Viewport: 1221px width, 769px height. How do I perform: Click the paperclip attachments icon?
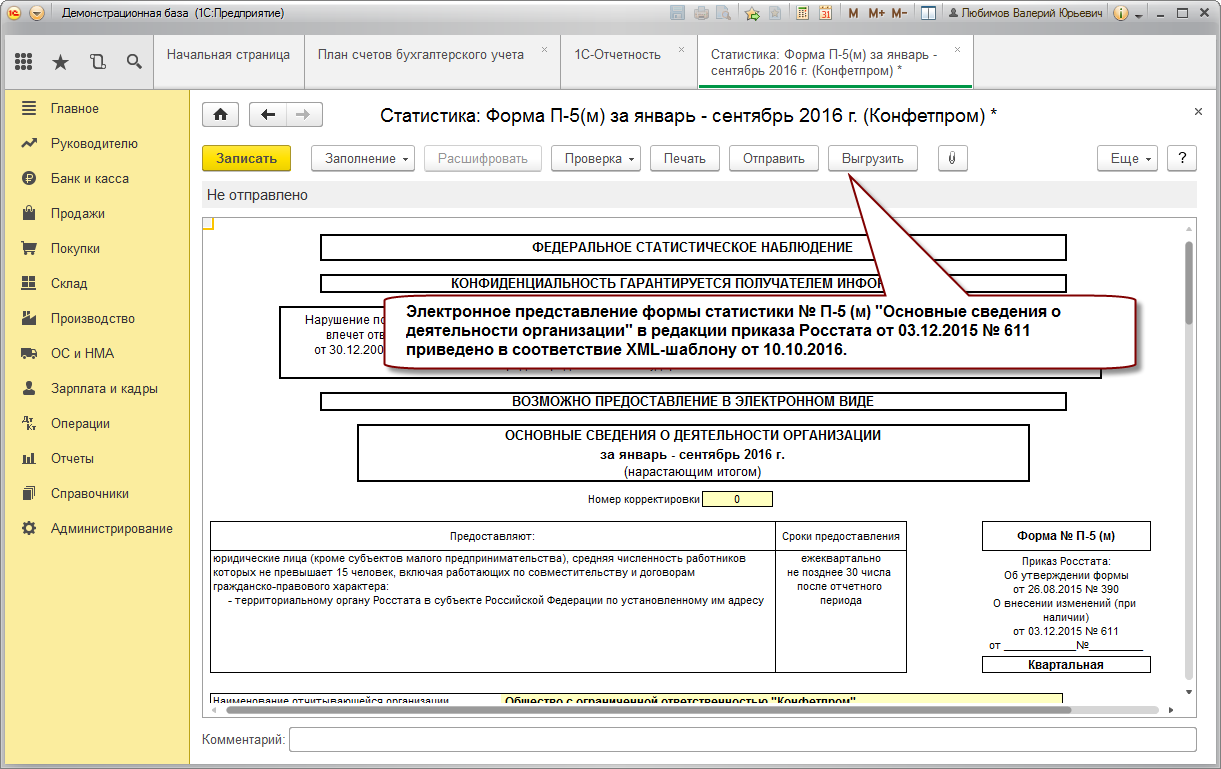coord(951,158)
